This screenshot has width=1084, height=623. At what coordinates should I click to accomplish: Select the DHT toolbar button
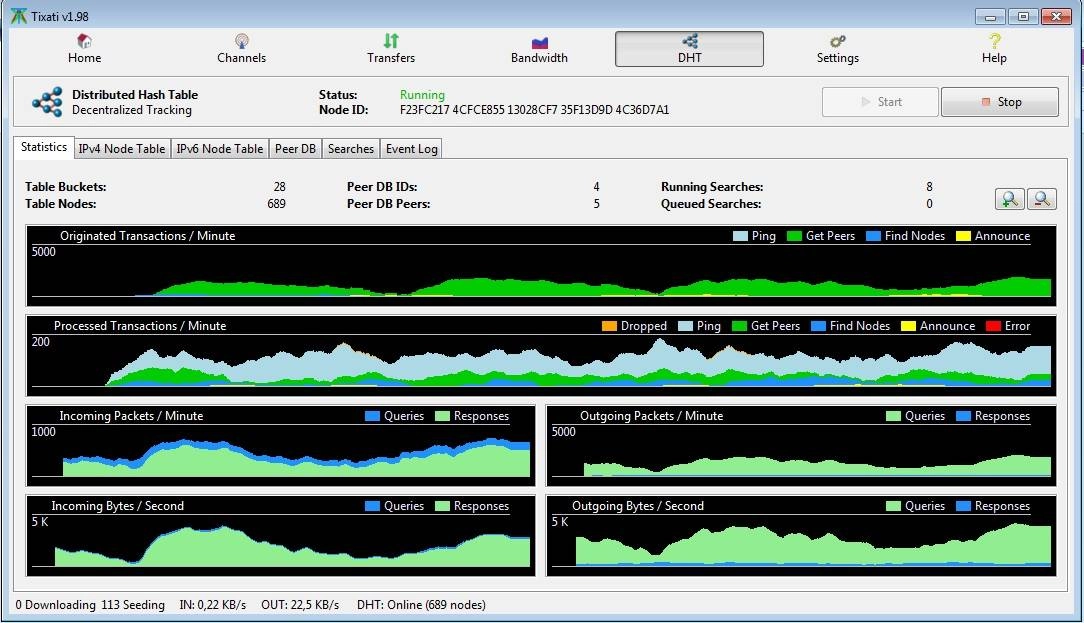coord(689,49)
